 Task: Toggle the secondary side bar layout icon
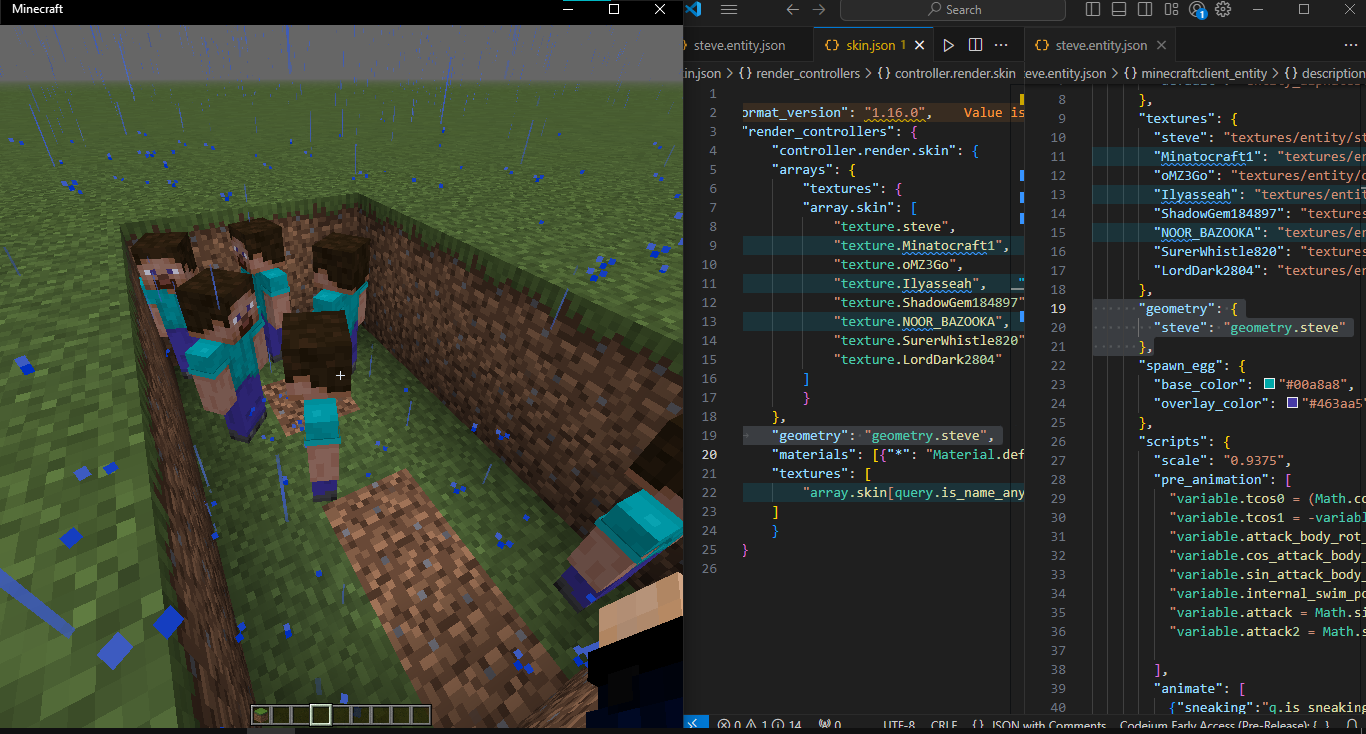pos(1145,9)
